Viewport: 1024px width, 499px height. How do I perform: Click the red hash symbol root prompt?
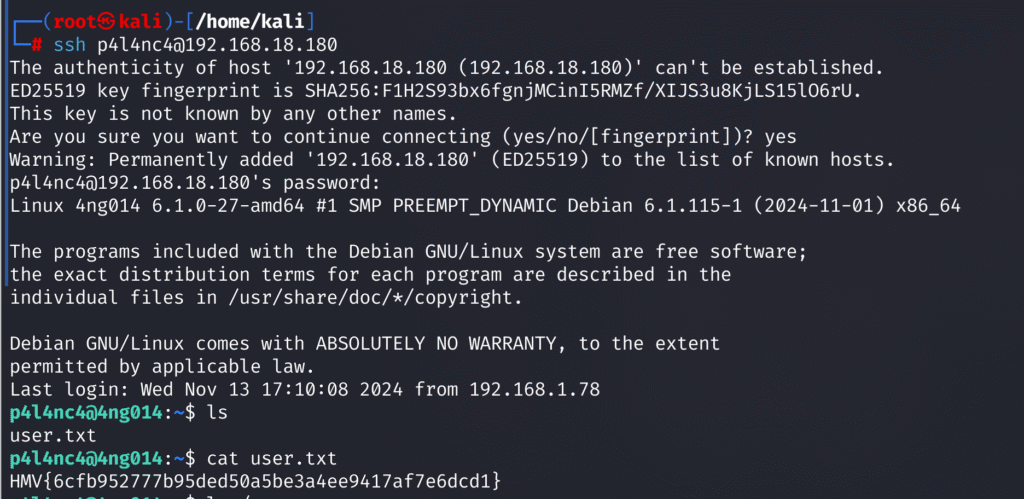tap(37, 45)
